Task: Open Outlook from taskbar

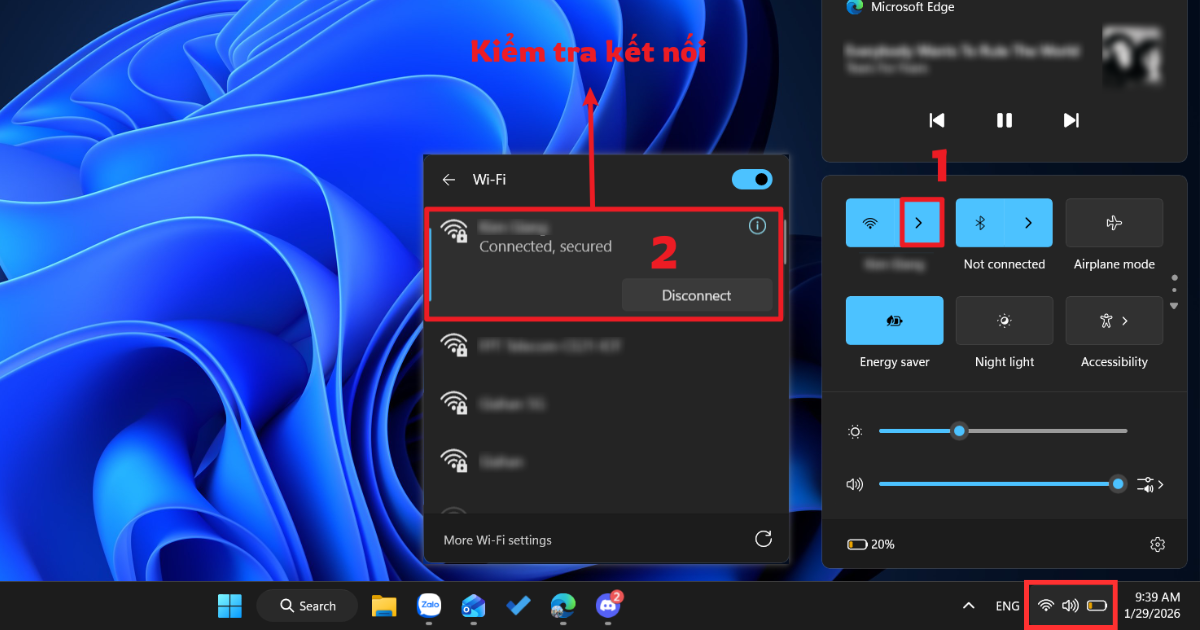Action: (473, 605)
